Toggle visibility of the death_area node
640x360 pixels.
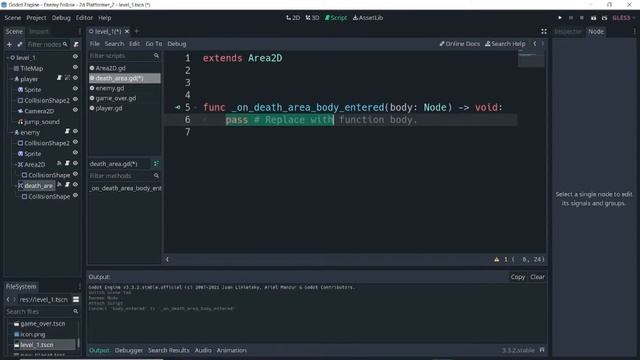(75, 184)
